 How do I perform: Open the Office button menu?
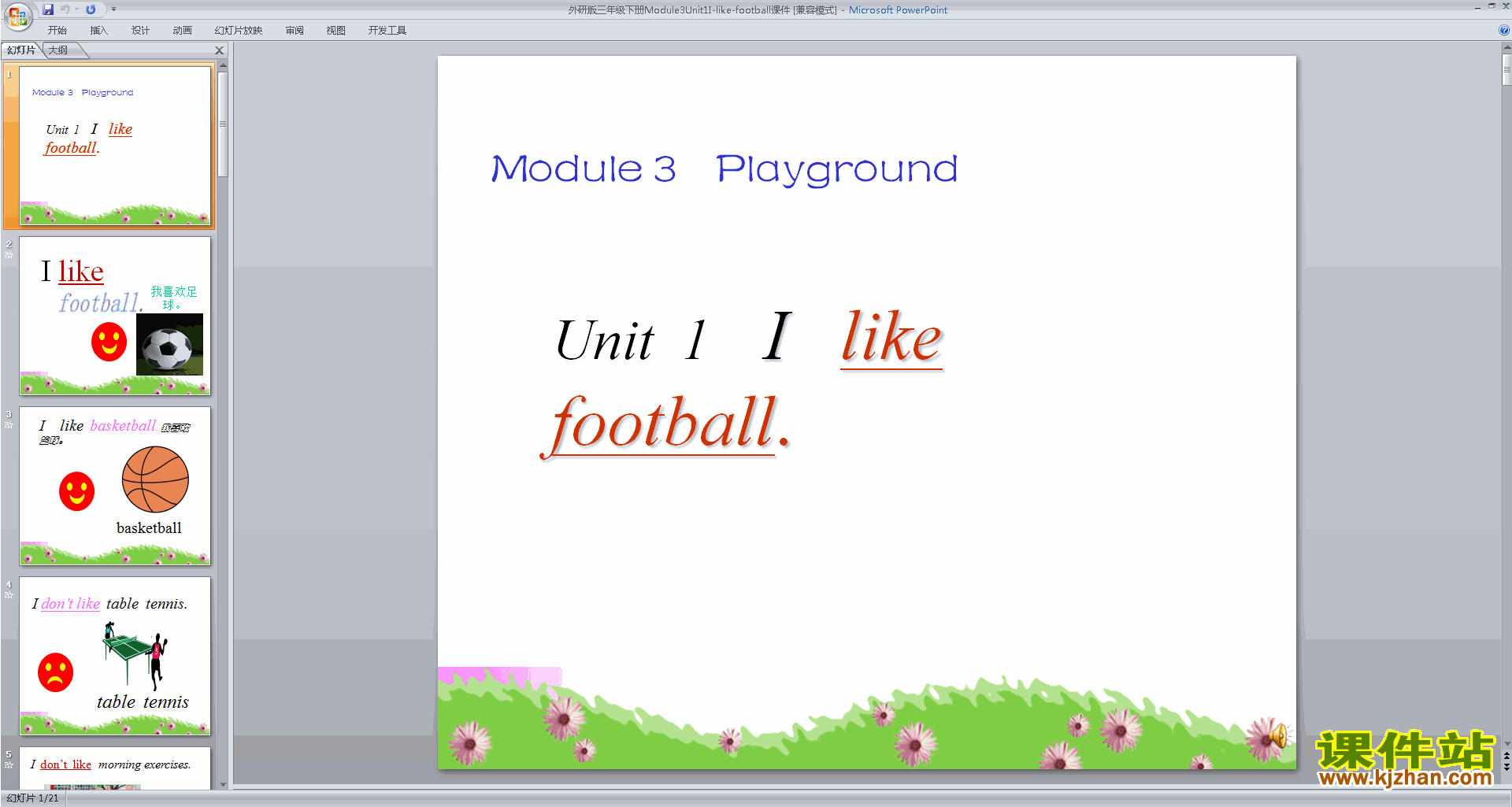(x=17, y=15)
